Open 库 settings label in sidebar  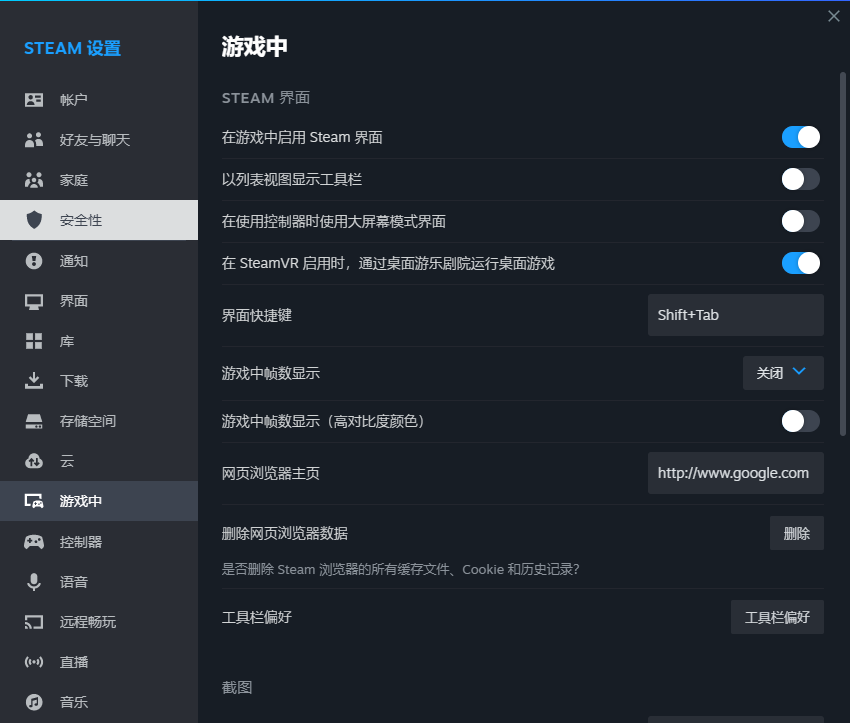point(67,341)
